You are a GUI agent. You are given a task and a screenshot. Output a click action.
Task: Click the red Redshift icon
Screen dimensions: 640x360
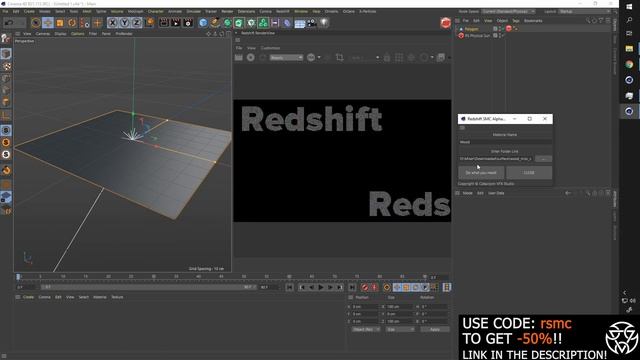pos(445,23)
